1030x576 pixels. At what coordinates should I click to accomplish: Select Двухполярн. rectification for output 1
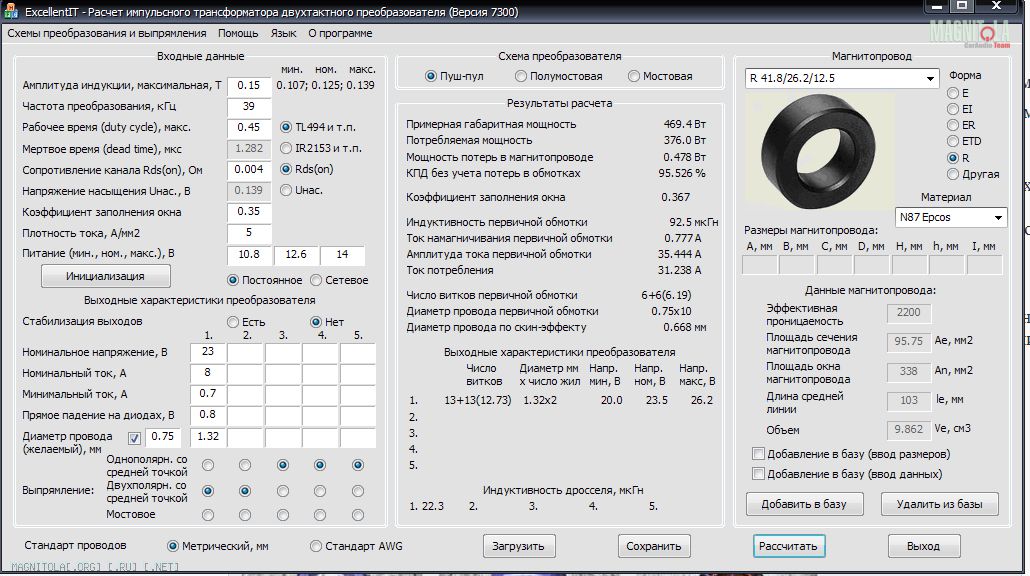[x=208, y=491]
